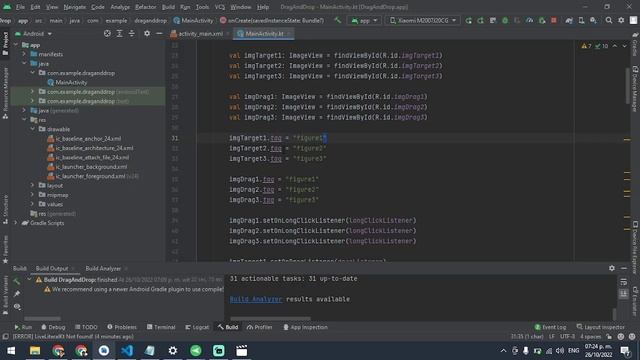Click build tree horizontal scrollbar
Screen dimensions: 640x360
(x=42, y=318)
